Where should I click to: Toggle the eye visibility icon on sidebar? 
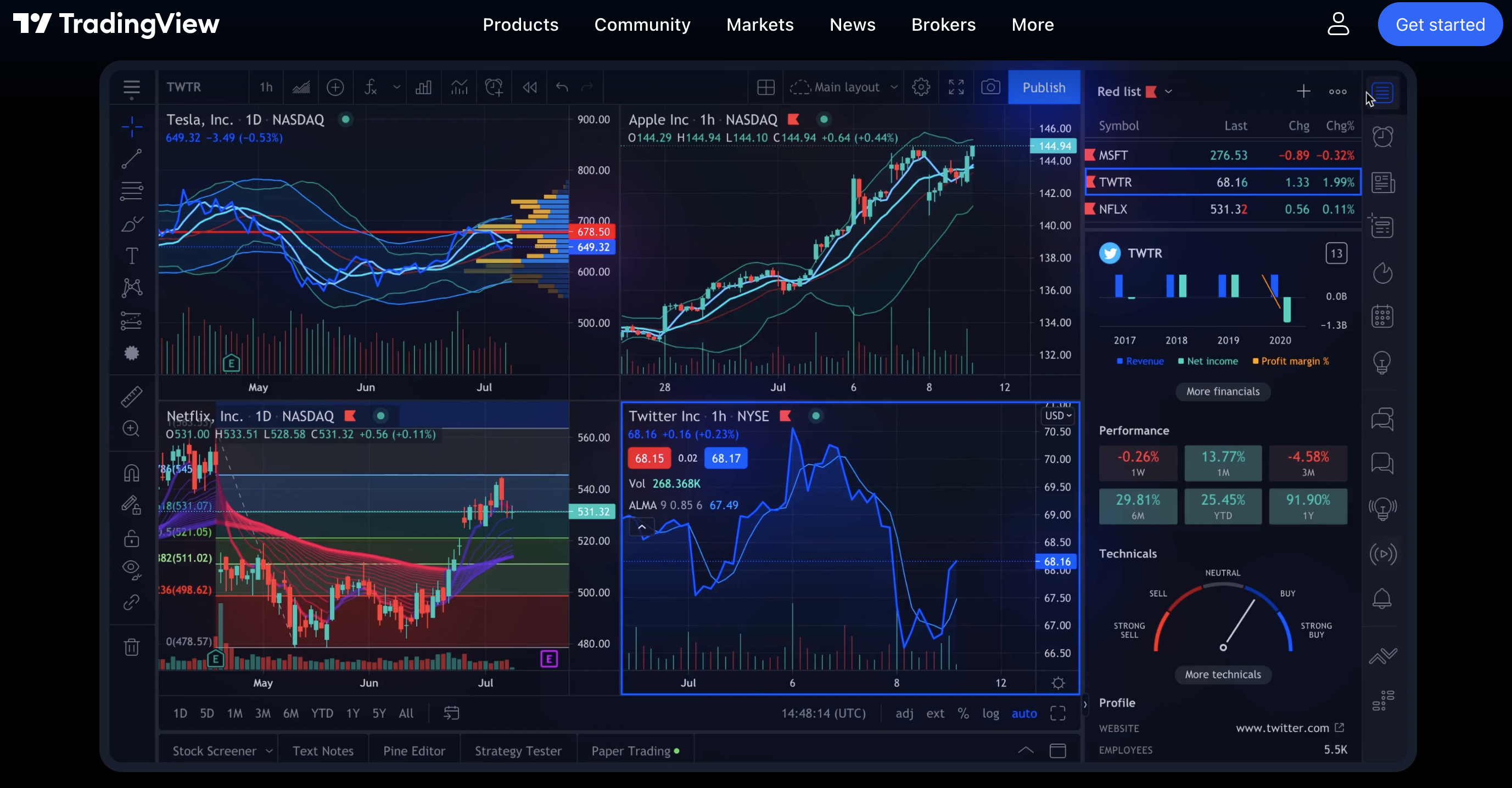[x=131, y=568]
